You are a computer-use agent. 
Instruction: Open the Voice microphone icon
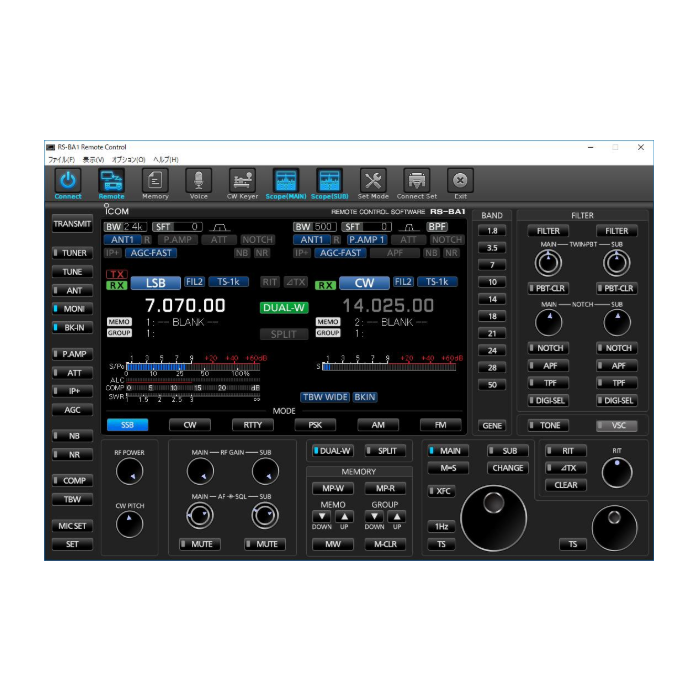199,181
